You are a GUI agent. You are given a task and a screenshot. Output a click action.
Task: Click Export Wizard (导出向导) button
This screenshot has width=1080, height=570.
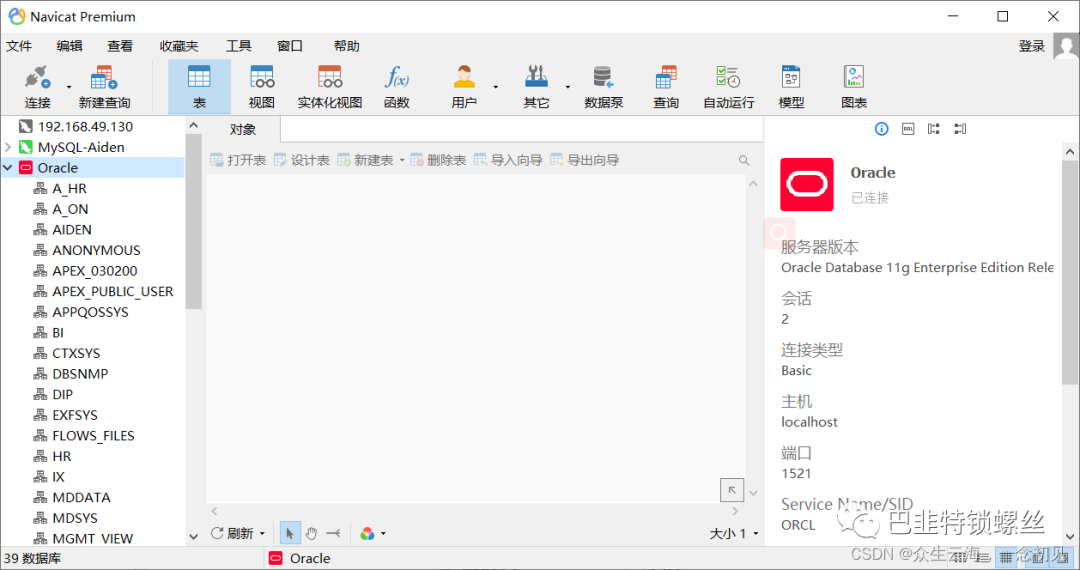point(585,160)
